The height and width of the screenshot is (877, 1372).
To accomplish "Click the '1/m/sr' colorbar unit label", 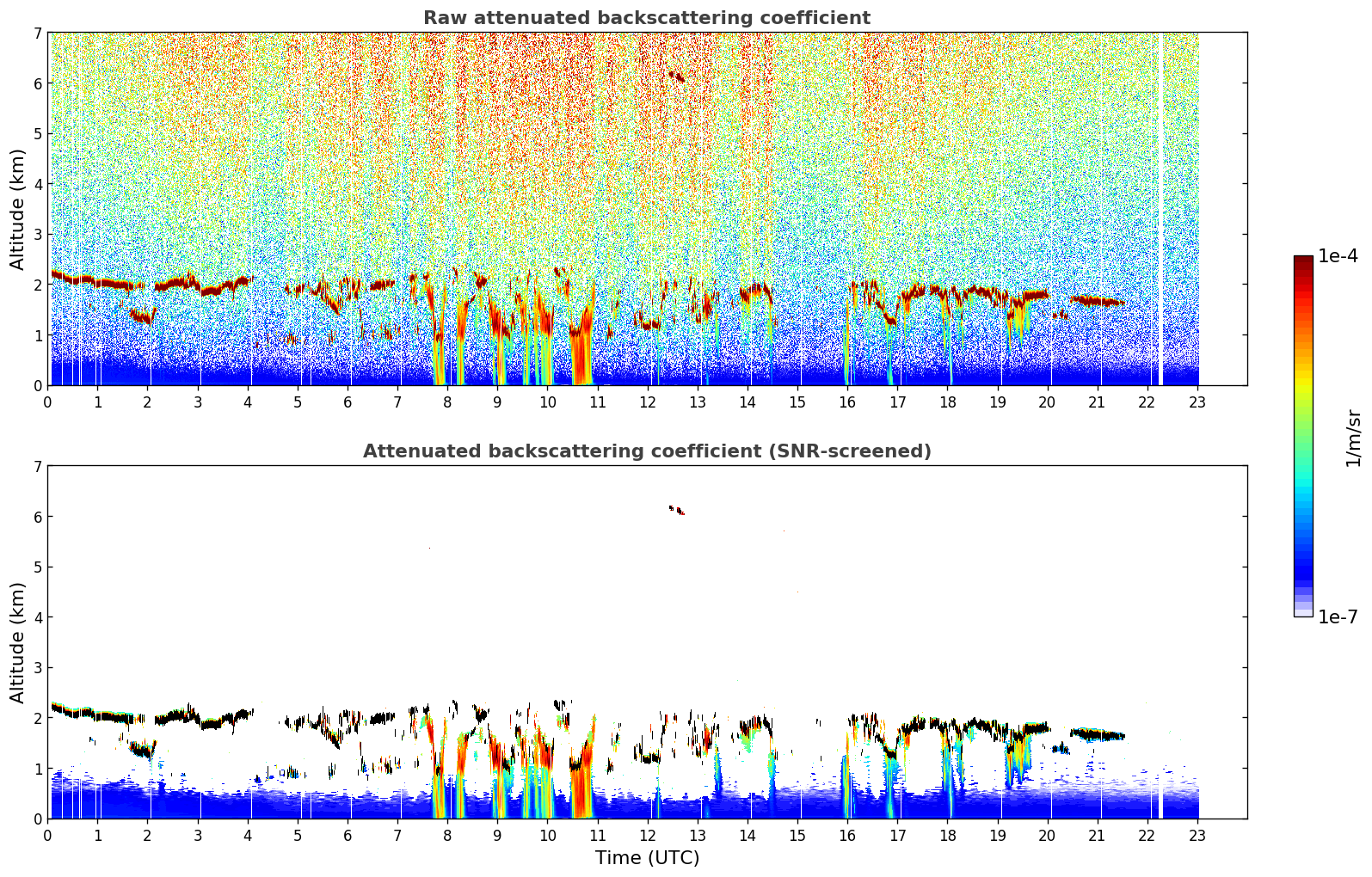I will pyautogui.click(x=1353, y=438).
